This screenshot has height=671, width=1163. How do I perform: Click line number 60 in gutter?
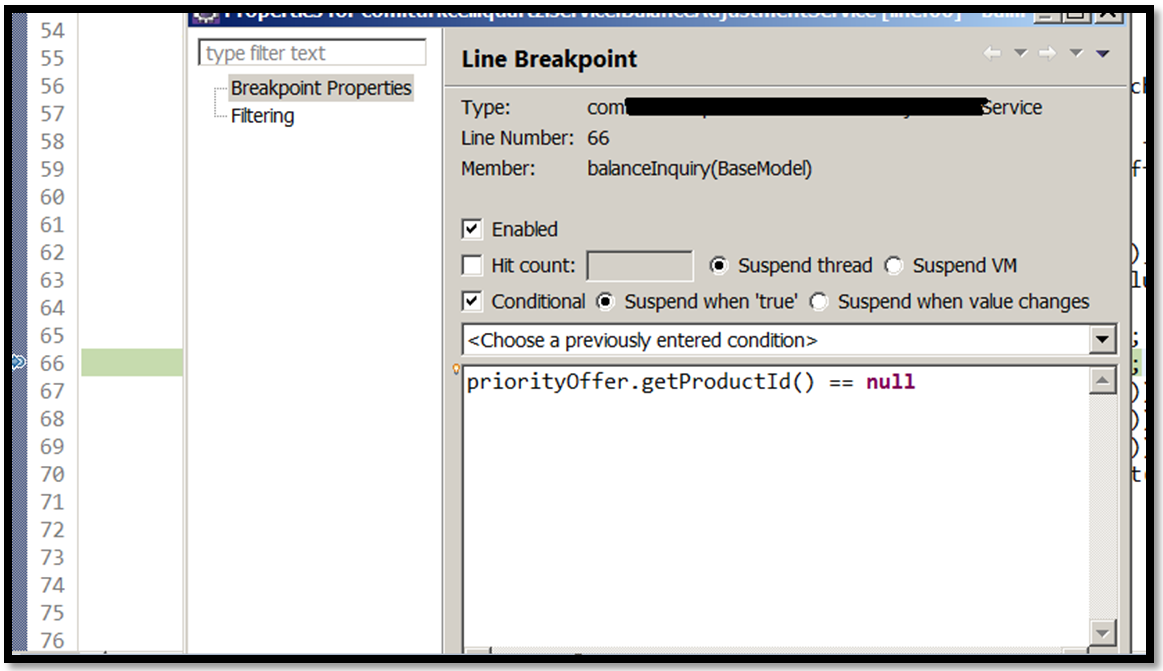point(52,197)
